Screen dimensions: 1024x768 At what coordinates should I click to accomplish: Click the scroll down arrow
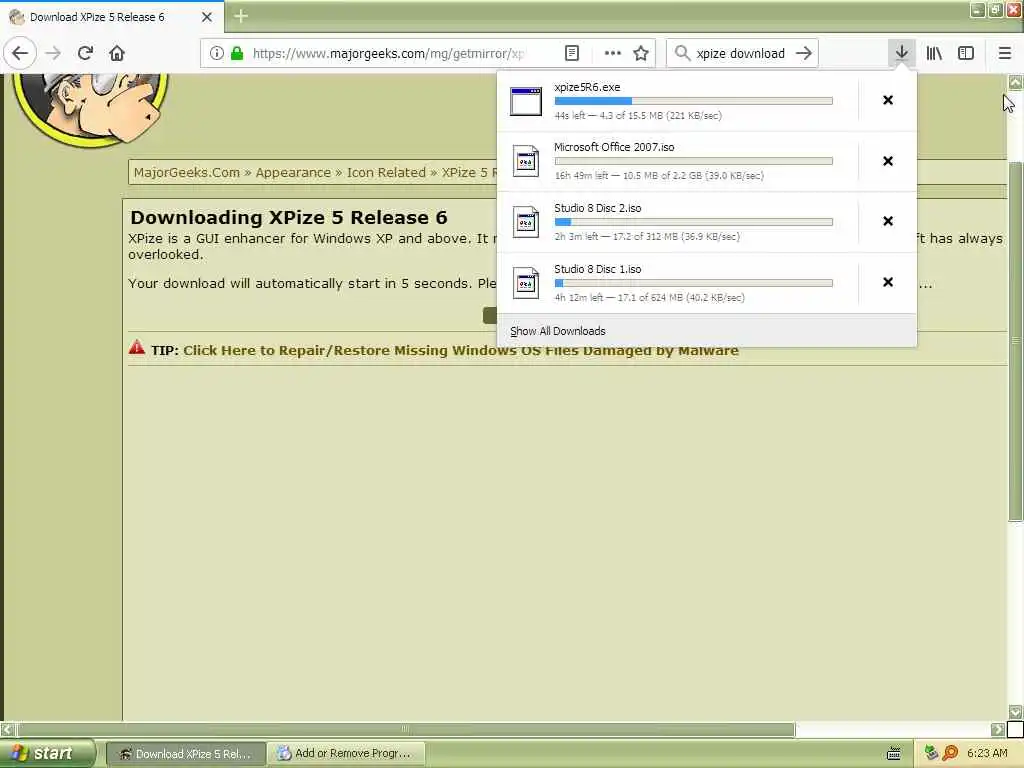1015,712
